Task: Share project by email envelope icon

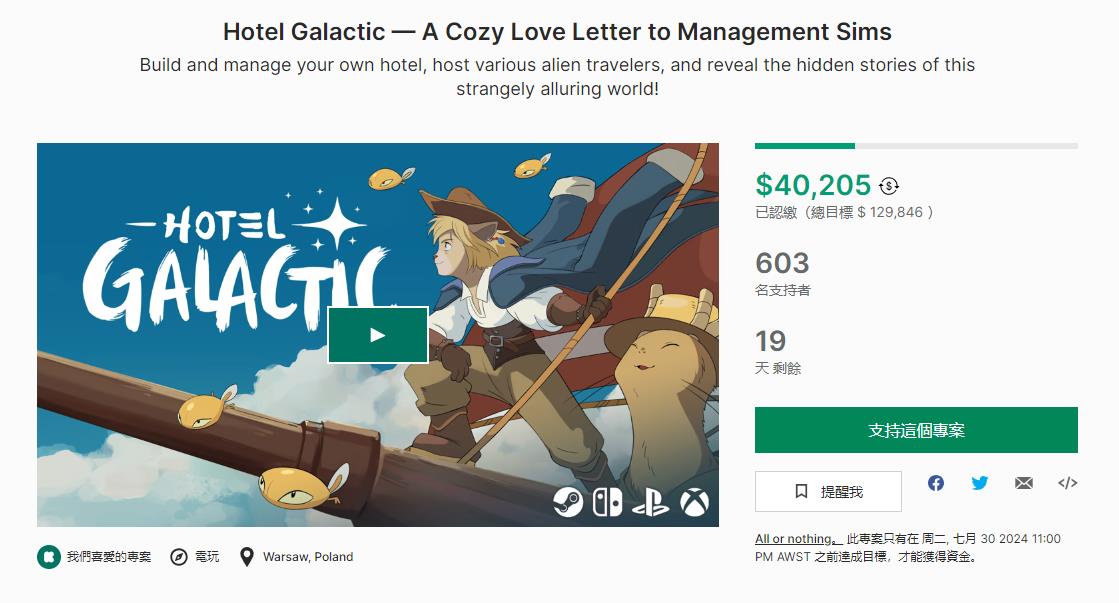Action: [1023, 483]
